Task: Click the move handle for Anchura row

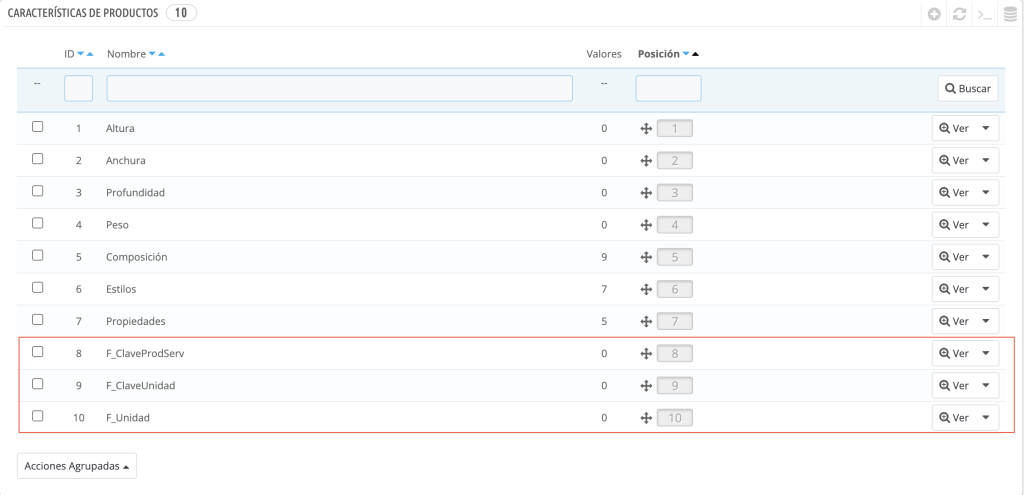Action: (x=647, y=161)
